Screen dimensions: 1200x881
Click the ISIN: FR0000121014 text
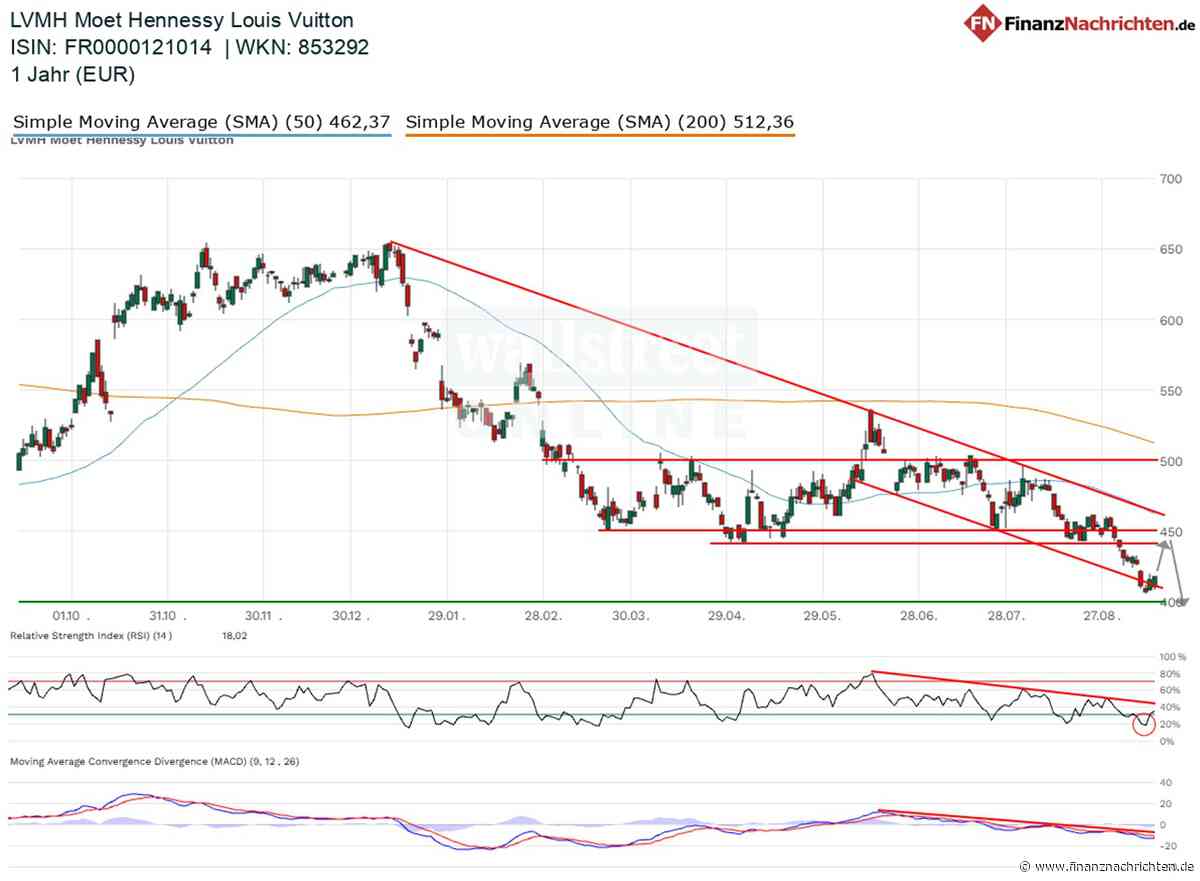tap(112, 47)
